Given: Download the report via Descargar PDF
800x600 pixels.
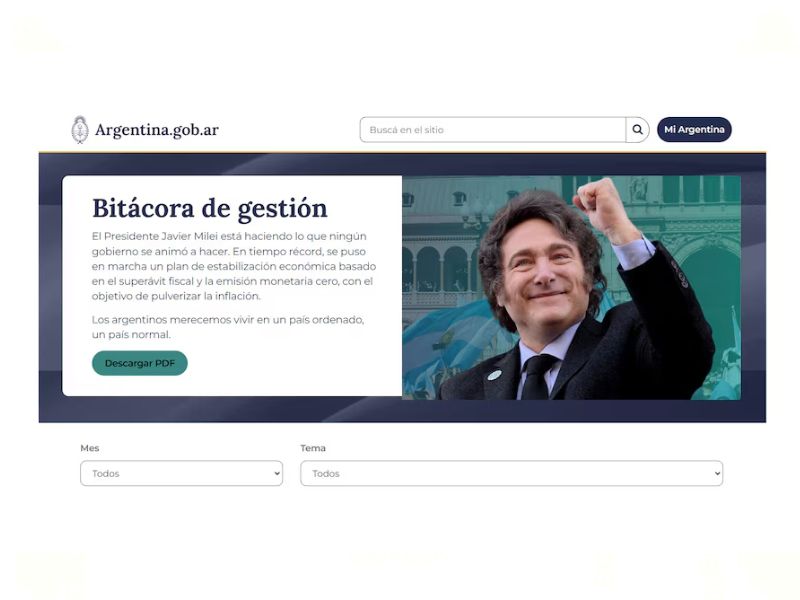Looking at the screenshot, I should (140, 363).
